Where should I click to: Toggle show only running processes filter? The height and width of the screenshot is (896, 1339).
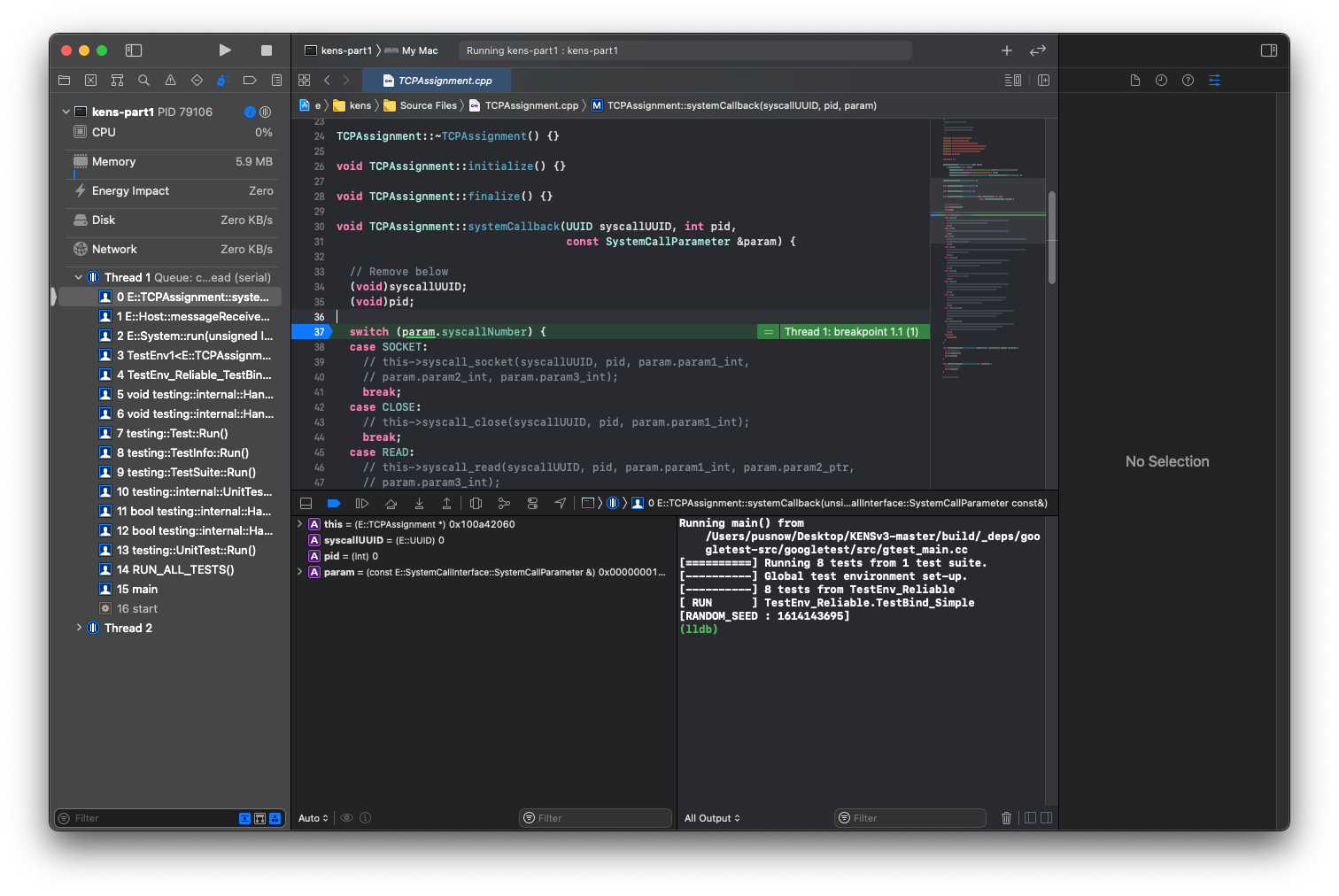[x=275, y=818]
